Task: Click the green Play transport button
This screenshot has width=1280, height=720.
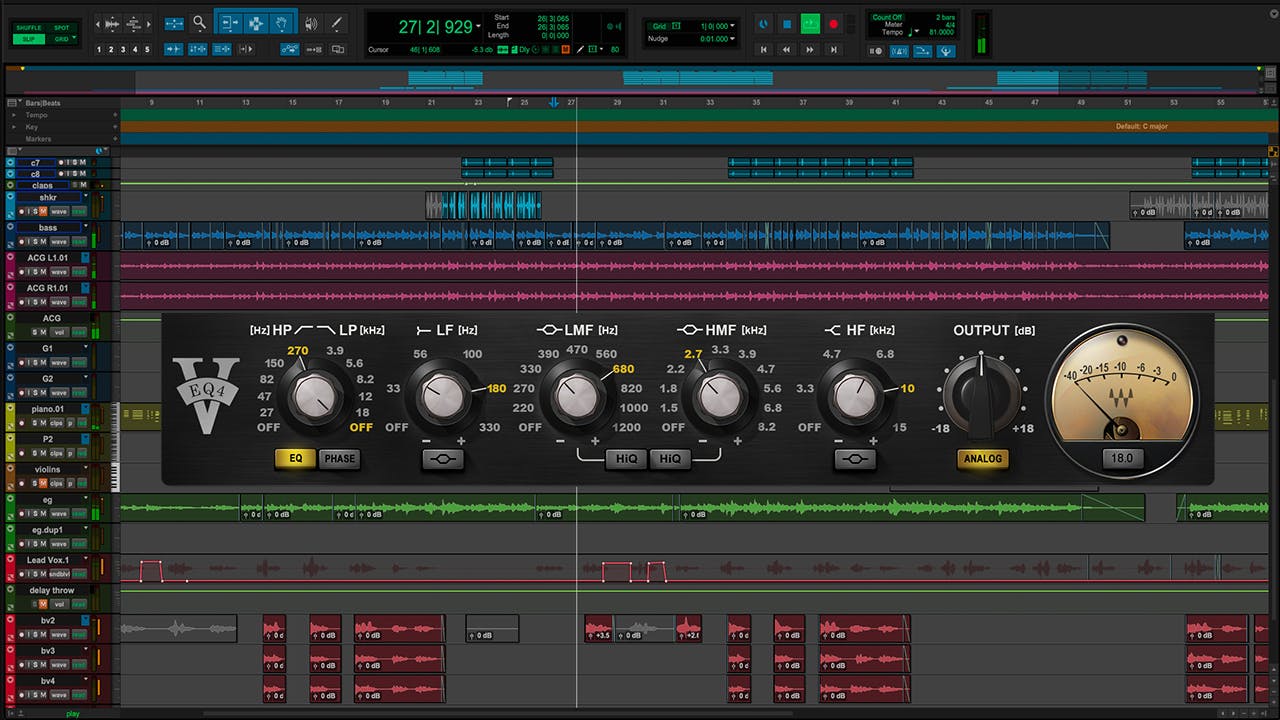Action: [810, 24]
